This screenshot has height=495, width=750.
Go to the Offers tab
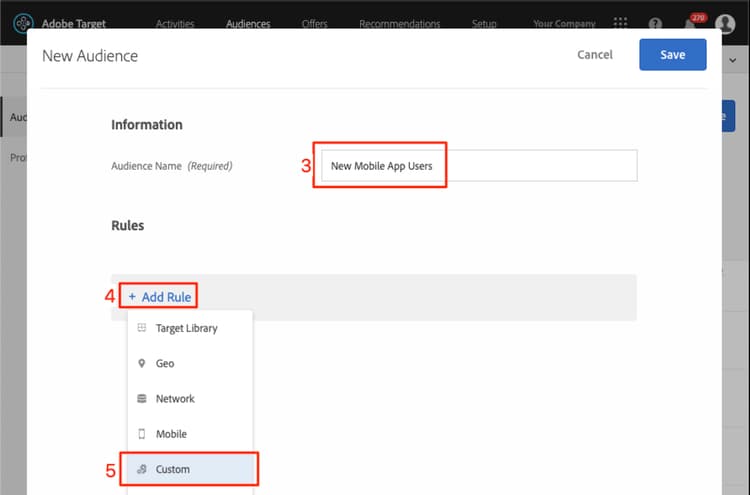coord(314,23)
